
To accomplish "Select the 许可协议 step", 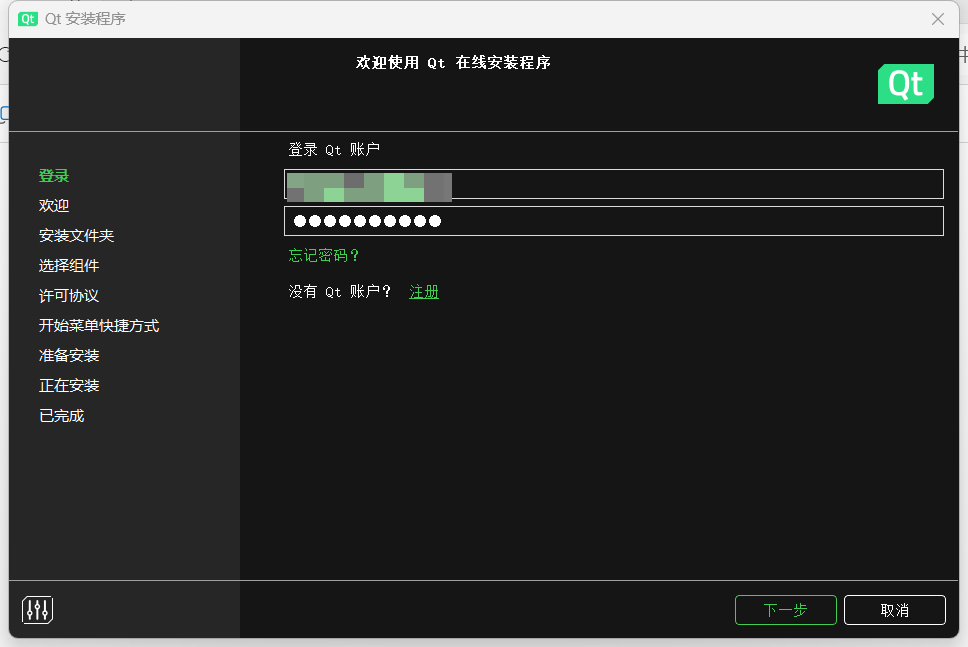I will [69, 296].
